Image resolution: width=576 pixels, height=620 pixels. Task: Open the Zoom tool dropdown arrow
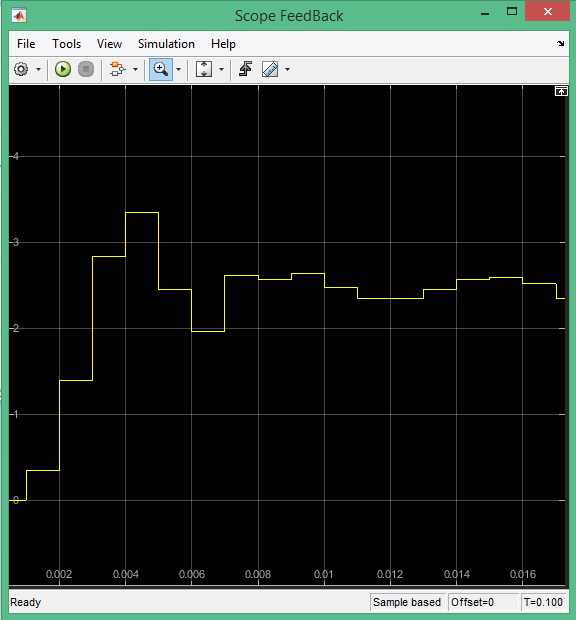click(178, 70)
